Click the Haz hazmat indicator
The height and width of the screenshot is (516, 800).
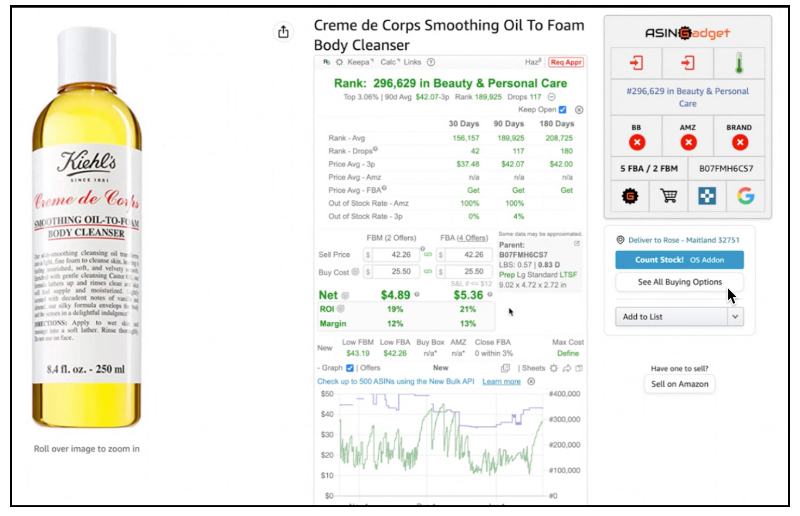533,62
